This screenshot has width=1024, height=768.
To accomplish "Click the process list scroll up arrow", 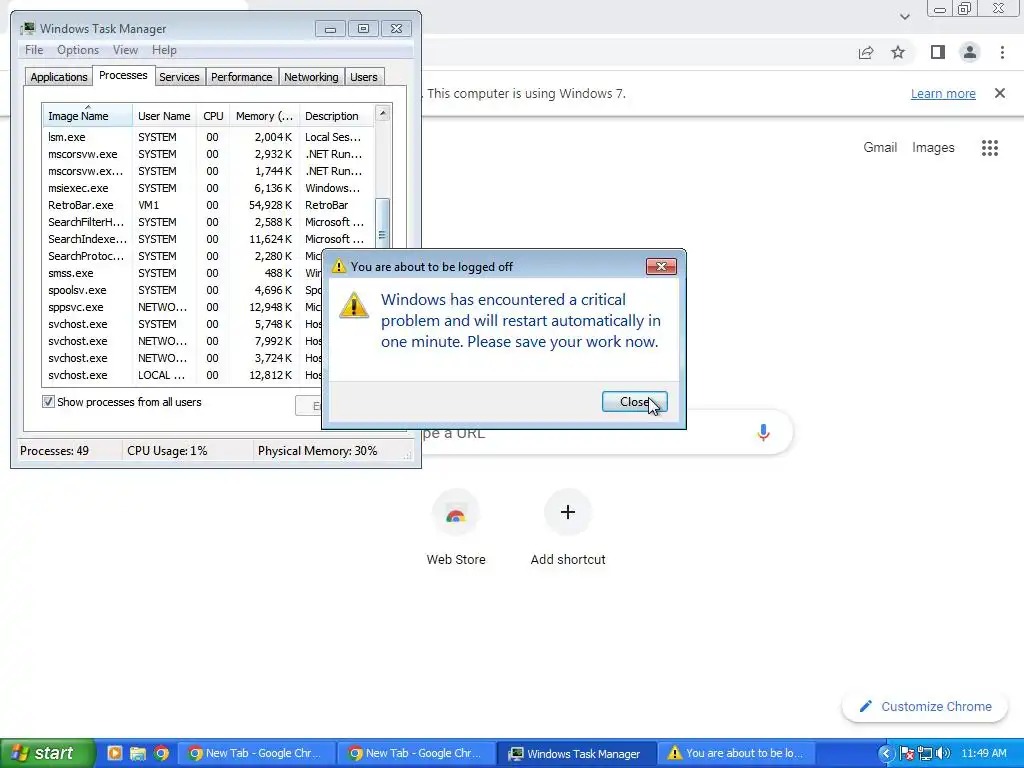I will coord(383,114).
